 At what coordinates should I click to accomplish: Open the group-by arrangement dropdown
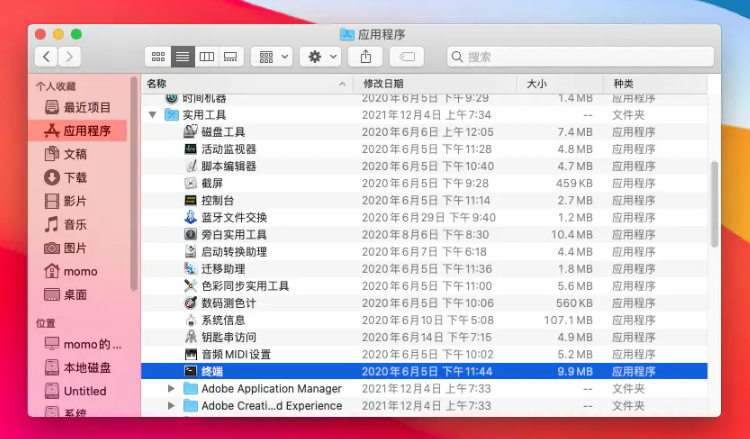[x=274, y=57]
